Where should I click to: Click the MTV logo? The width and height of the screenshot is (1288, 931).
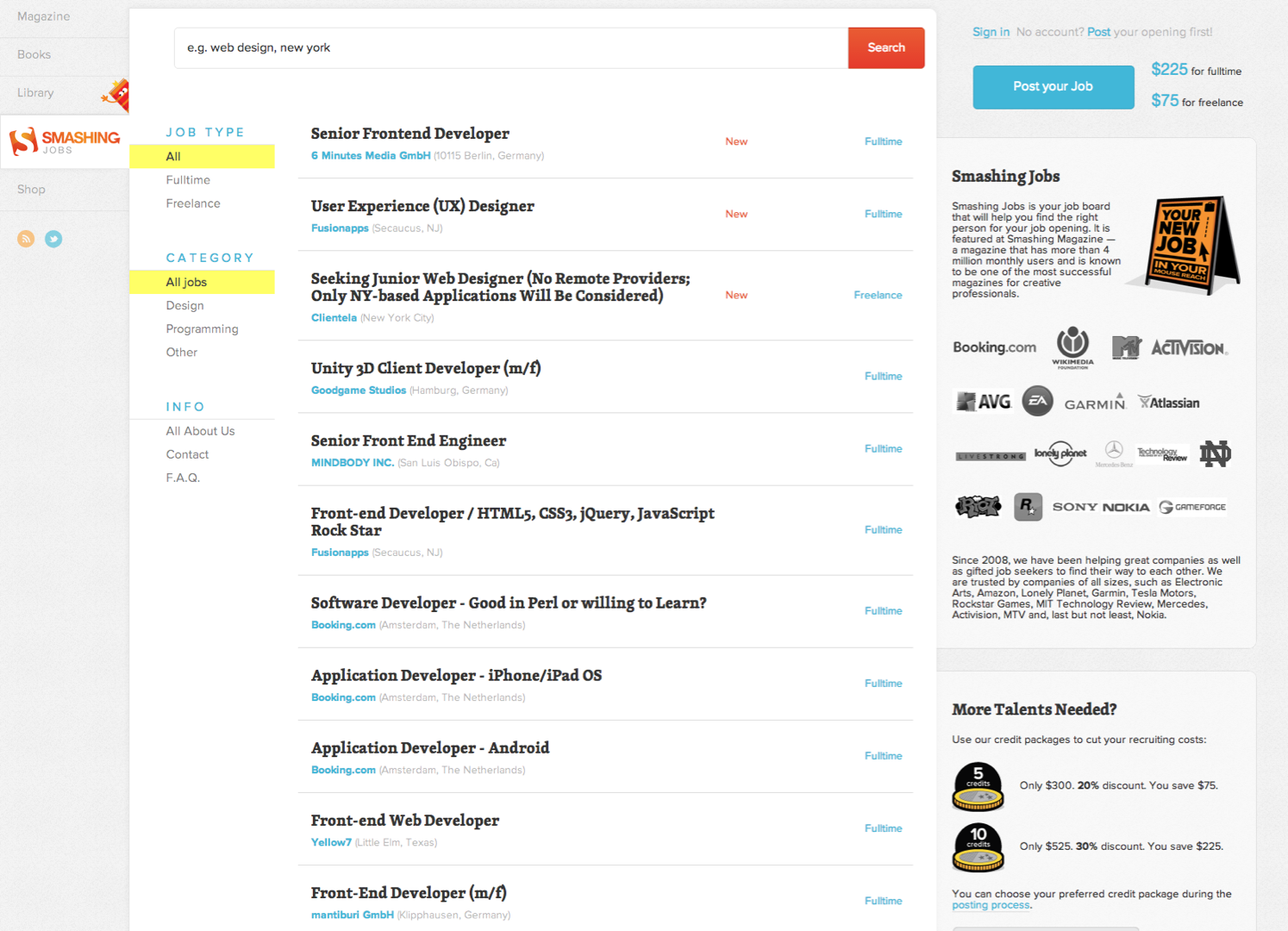[x=1126, y=347]
